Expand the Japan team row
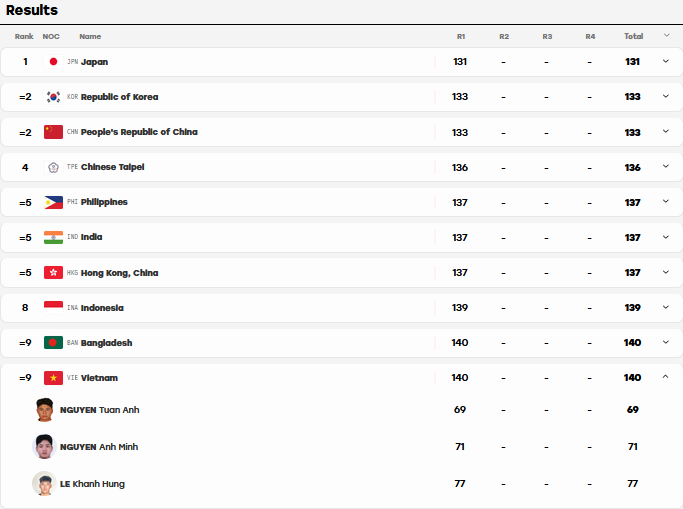Screen dimensions: 683x509 coord(666,61)
